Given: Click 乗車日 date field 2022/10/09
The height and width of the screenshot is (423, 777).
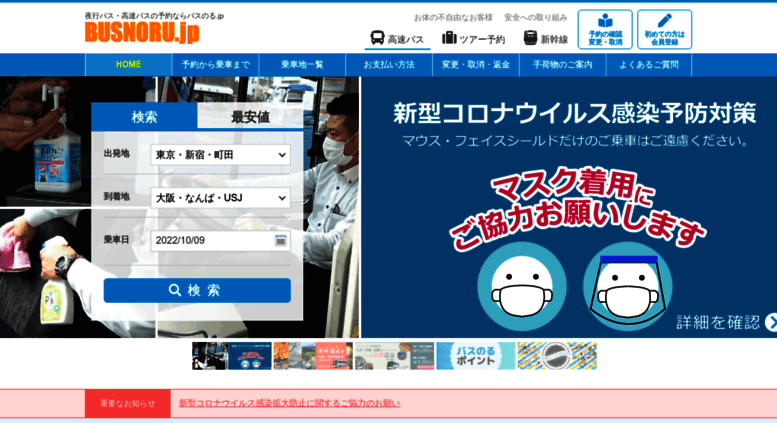Looking at the screenshot, I should point(221,241).
